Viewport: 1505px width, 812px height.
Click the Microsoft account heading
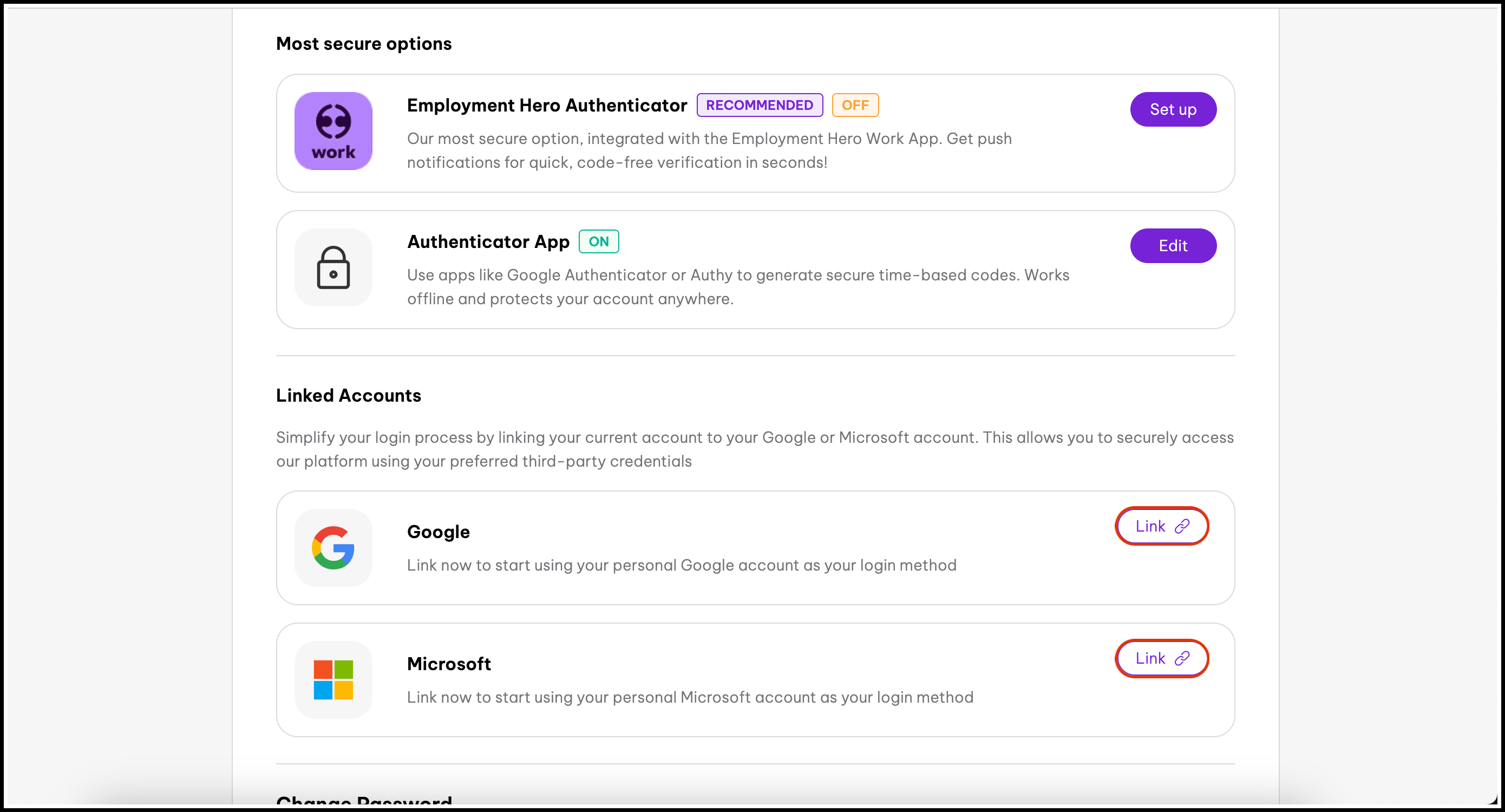(x=449, y=664)
